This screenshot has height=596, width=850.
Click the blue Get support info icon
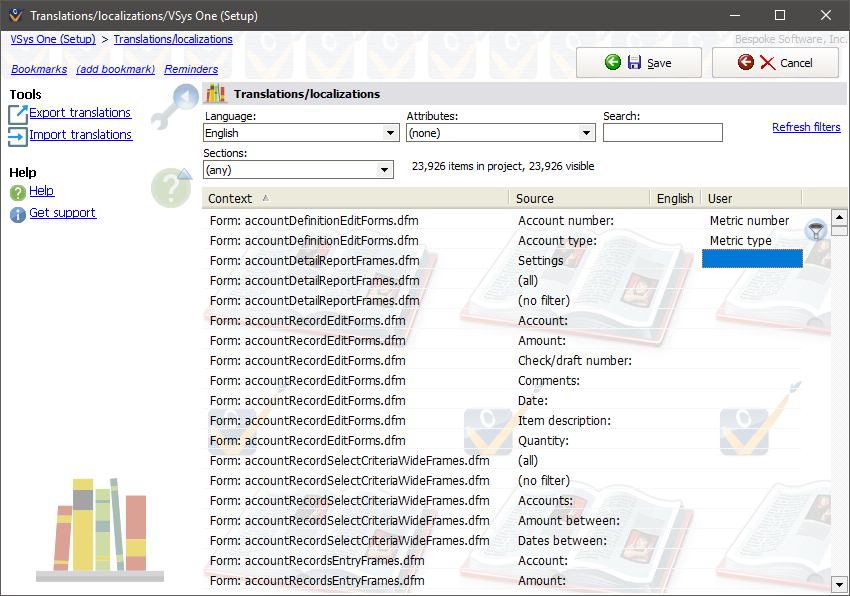[18, 214]
